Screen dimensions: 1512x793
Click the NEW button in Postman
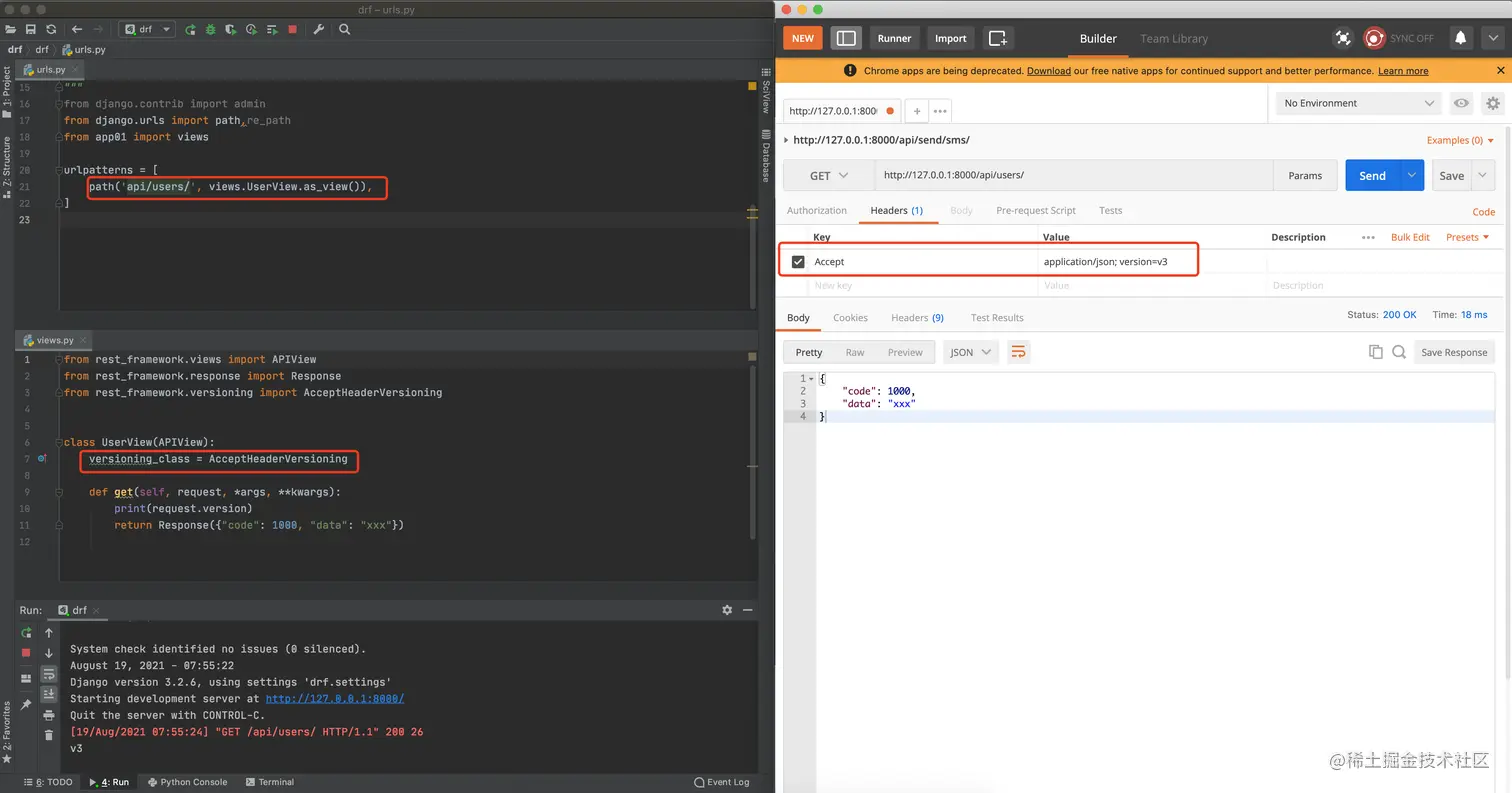(802, 38)
